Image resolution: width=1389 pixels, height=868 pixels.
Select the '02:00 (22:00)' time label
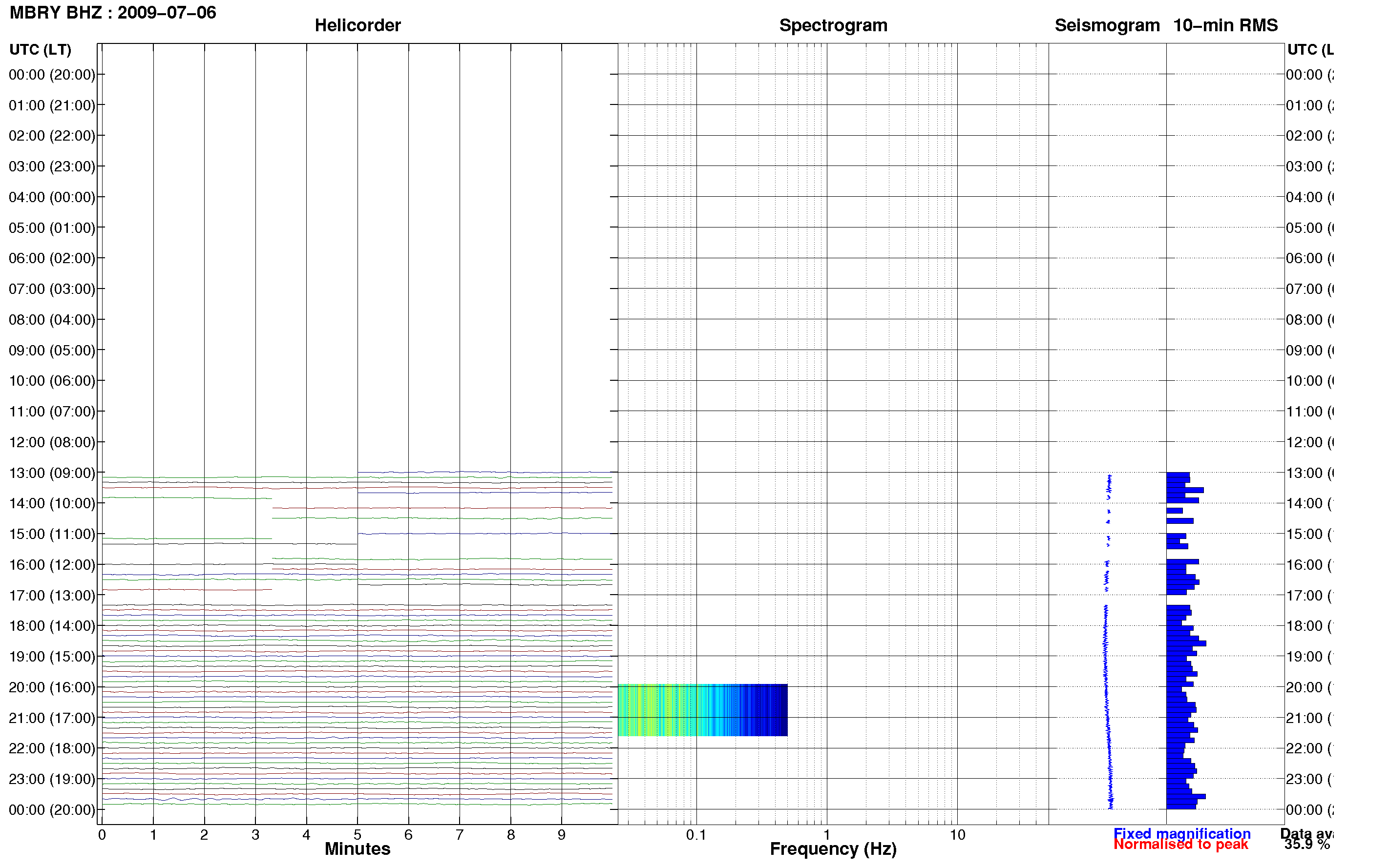52,136
